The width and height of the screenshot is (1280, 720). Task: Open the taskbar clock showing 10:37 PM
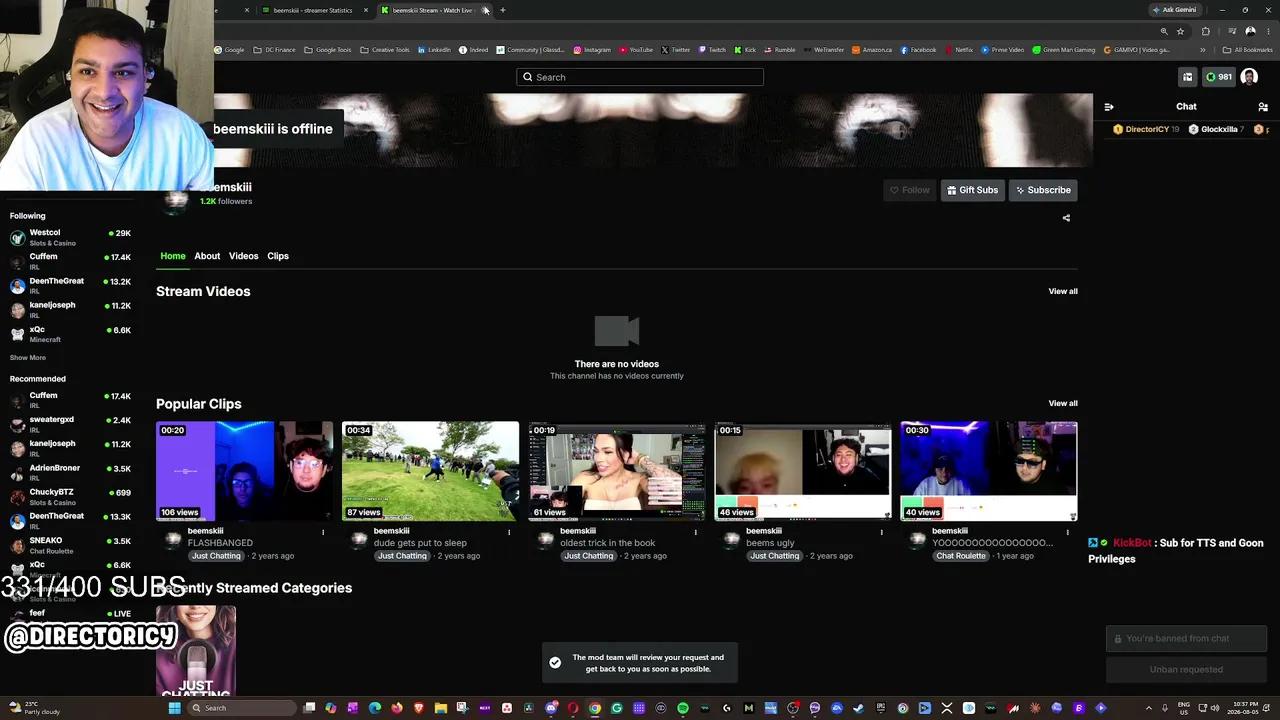coord(1251,708)
